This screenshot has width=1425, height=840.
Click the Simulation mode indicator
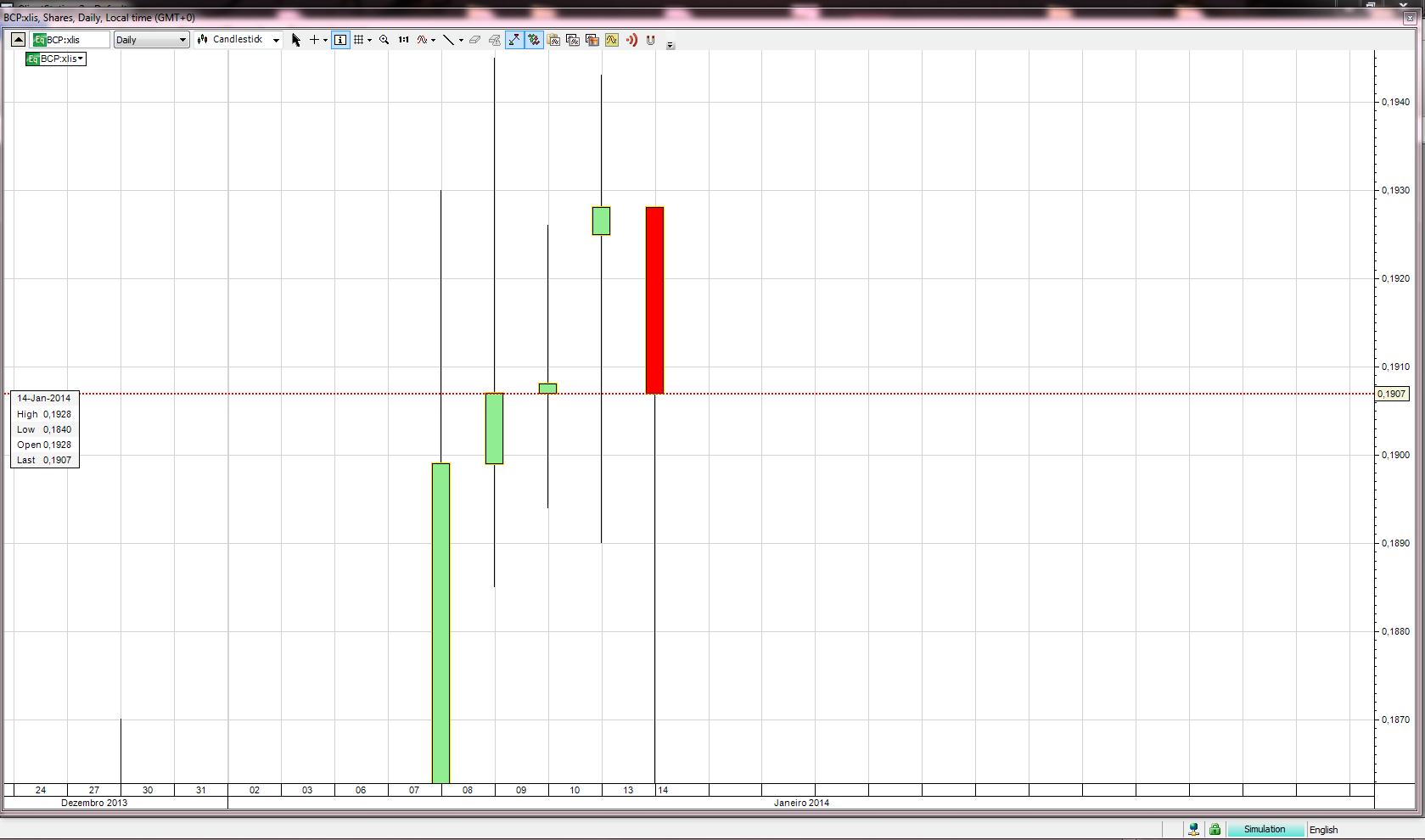point(1265,830)
